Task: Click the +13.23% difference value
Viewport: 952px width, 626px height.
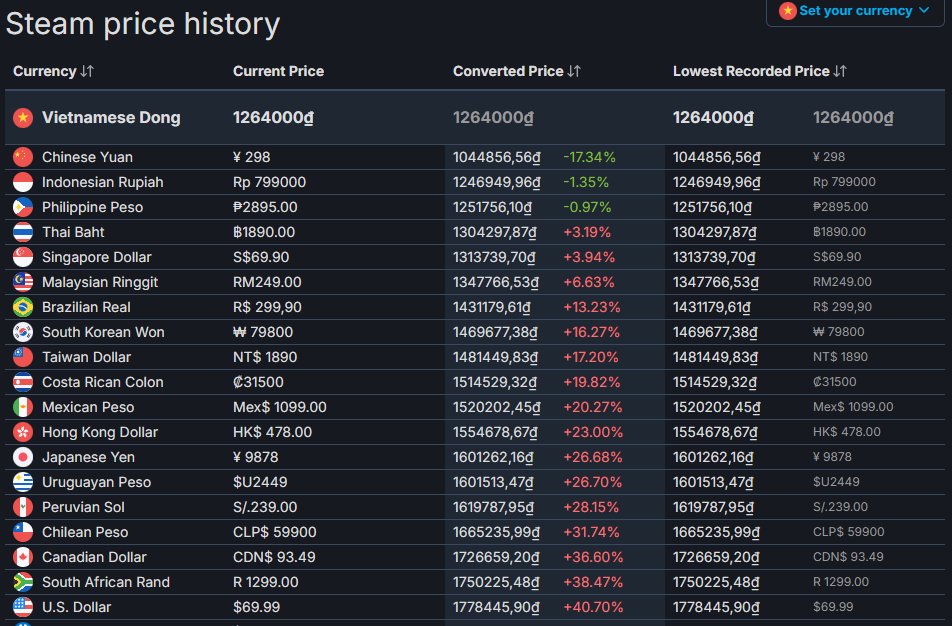Action: tap(591, 307)
